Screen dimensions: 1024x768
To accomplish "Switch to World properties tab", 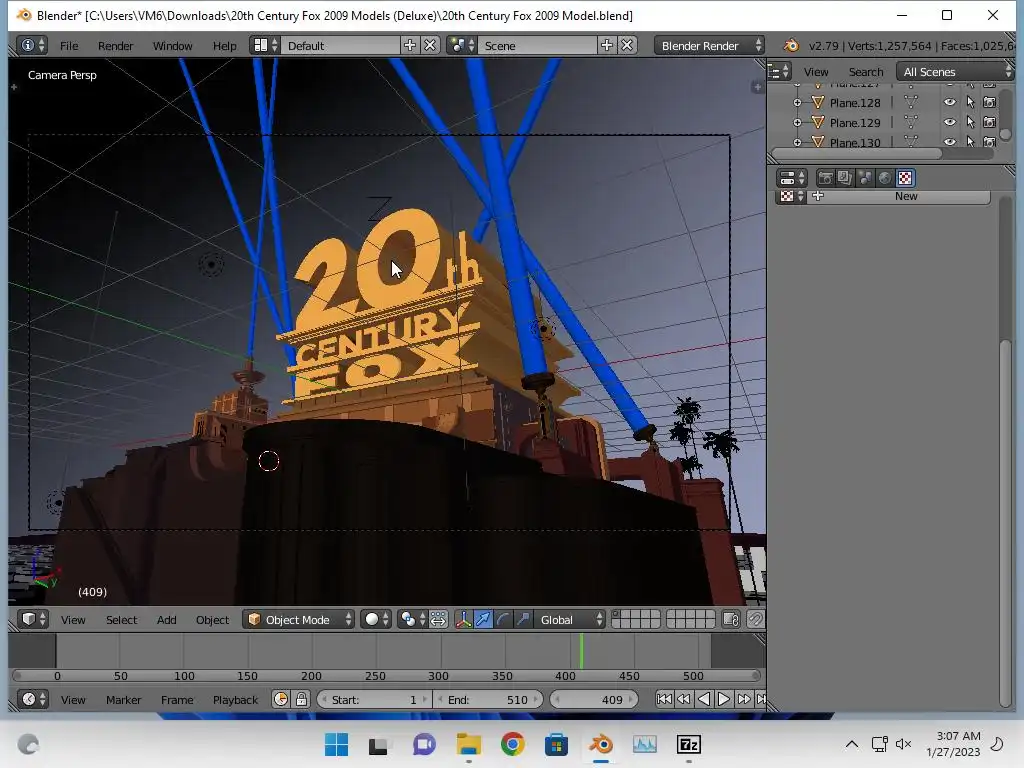I will tap(885, 178).
